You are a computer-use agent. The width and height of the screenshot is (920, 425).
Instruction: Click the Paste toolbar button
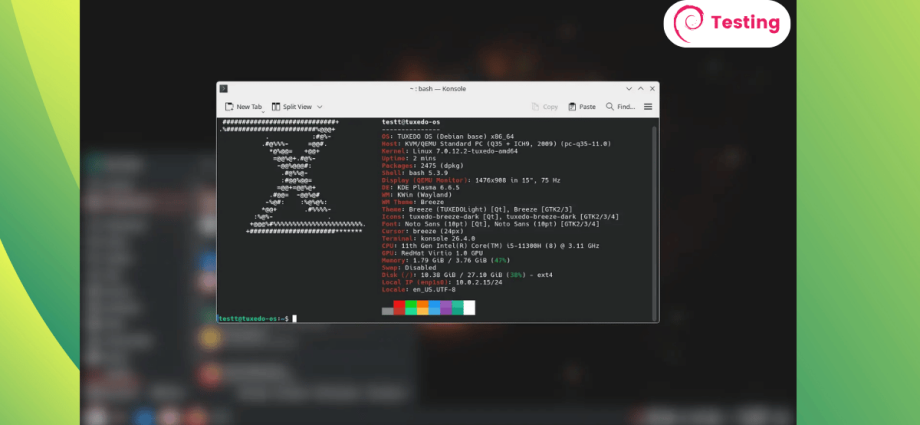[581, 107]
